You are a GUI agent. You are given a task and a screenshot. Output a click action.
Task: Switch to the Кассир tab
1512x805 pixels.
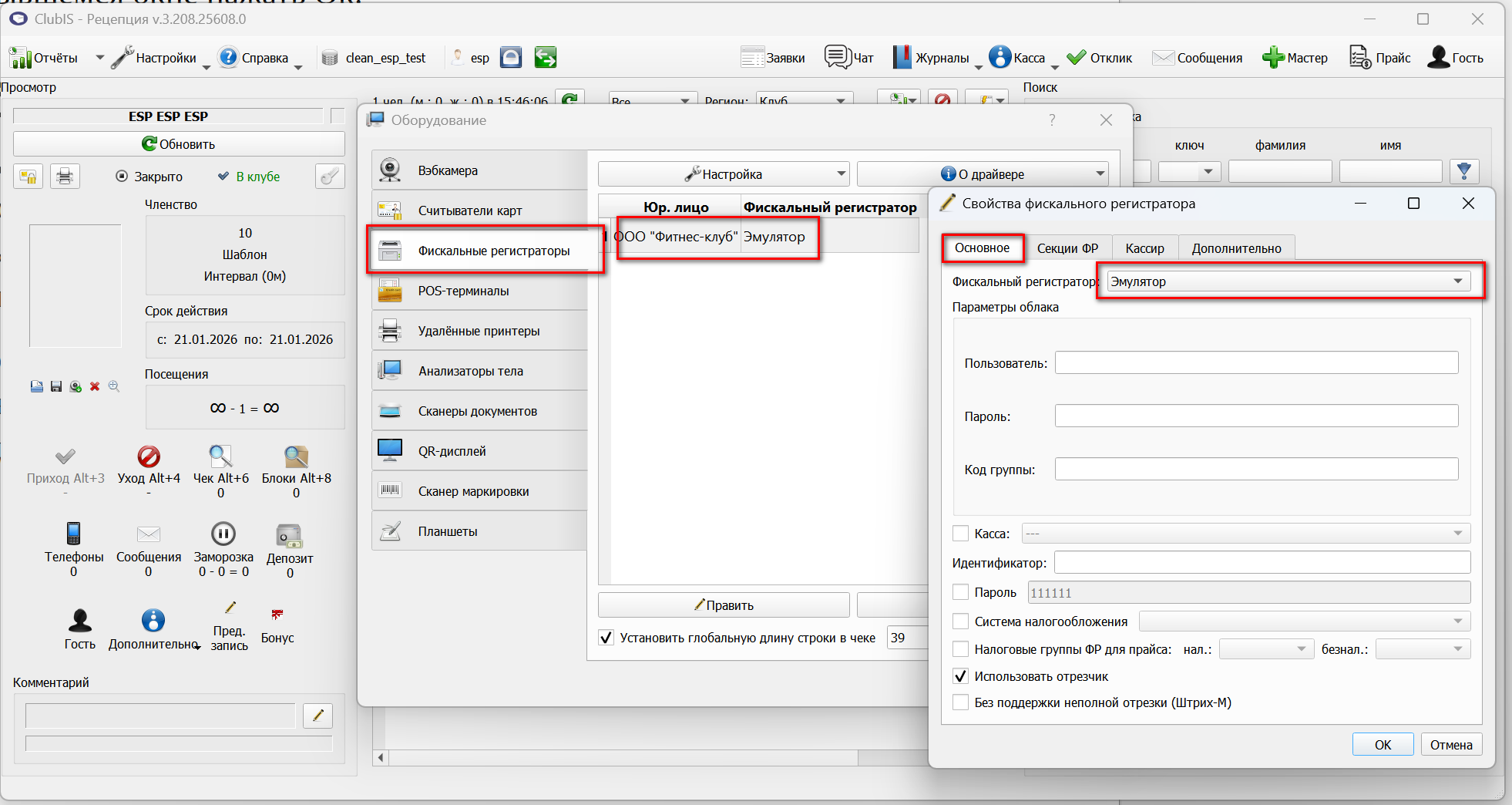(1144, 248)
